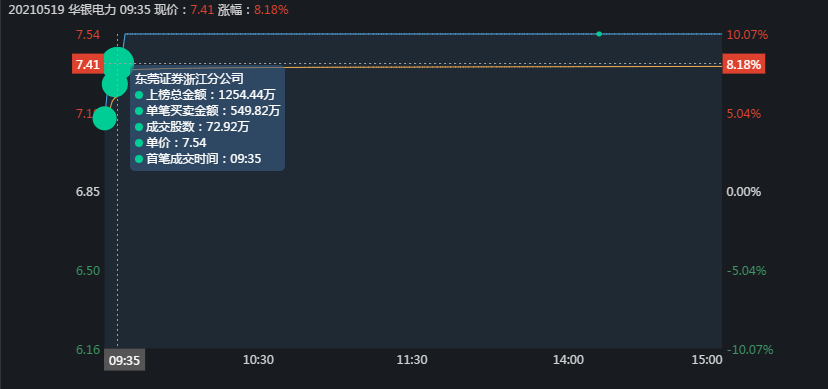Click the 华银电力 stock name in header
This screenshot has width=828, height=389.
[91, 10]
